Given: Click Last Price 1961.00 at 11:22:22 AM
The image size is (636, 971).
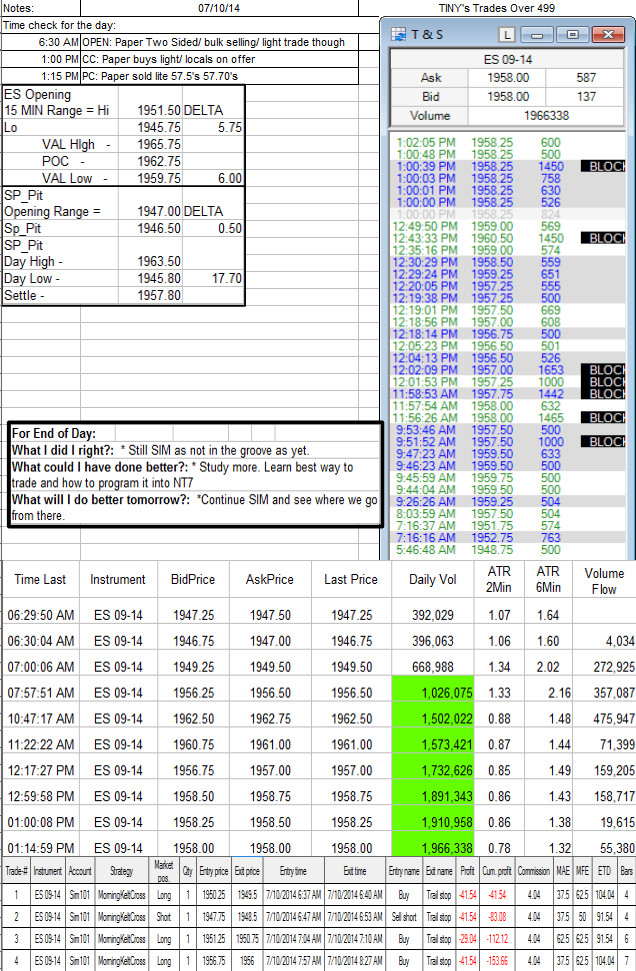Looking at the screenshot, I should pos(351,745).
